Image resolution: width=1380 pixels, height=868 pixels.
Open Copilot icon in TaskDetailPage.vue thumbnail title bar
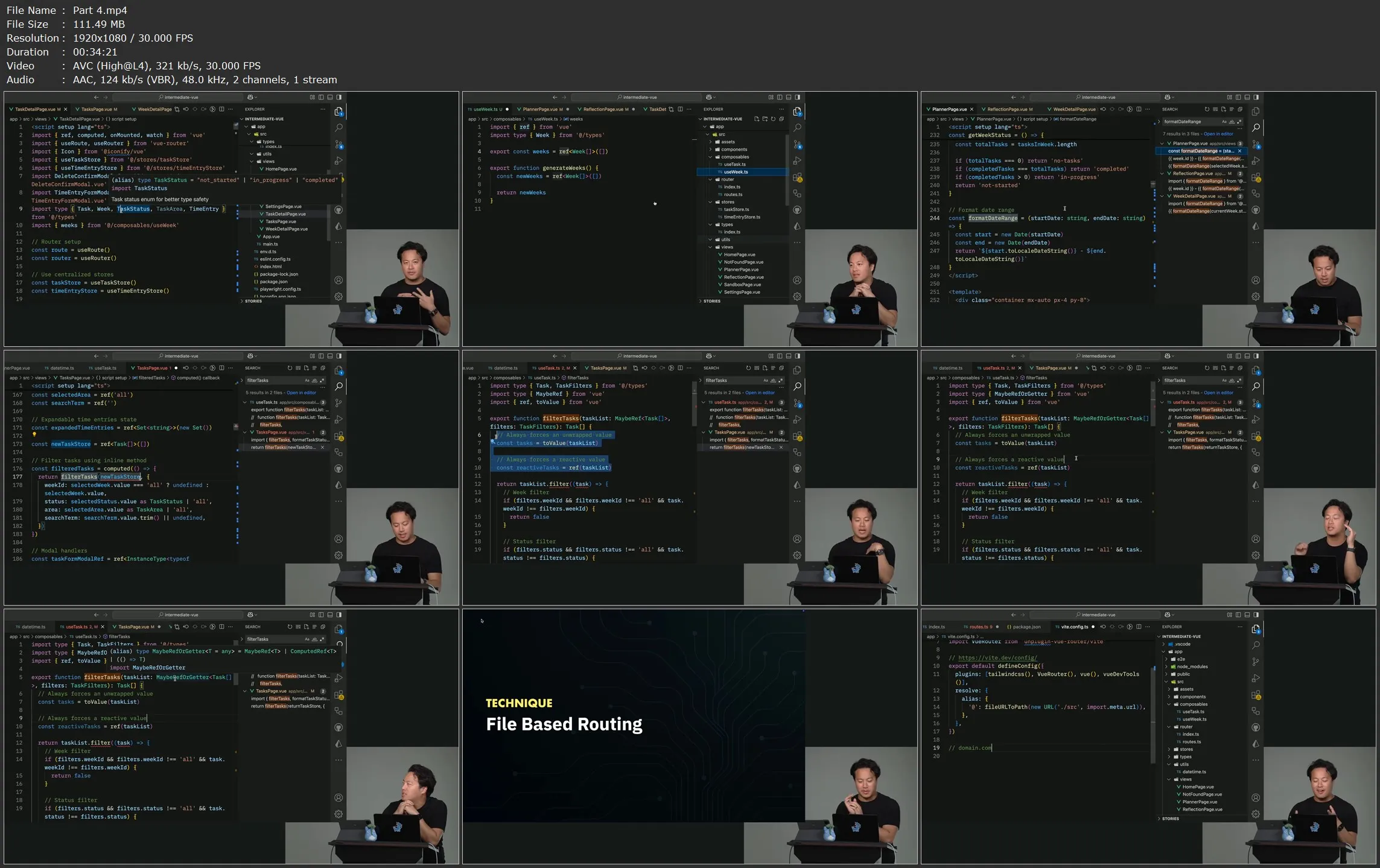(x=250, y=97)
